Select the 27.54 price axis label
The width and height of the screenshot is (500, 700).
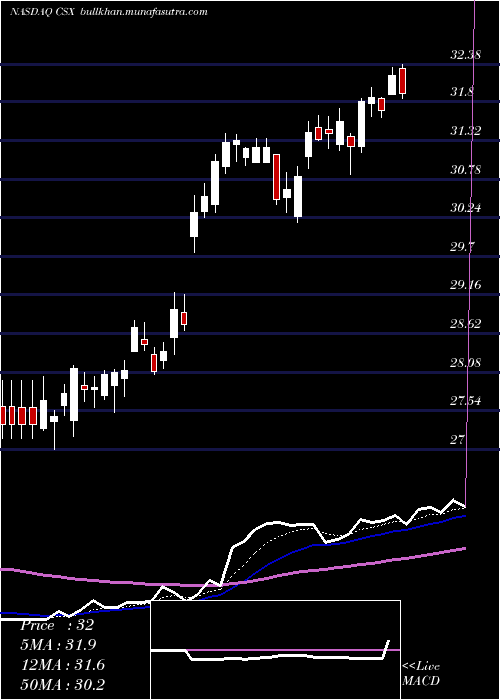pos(465,401)
